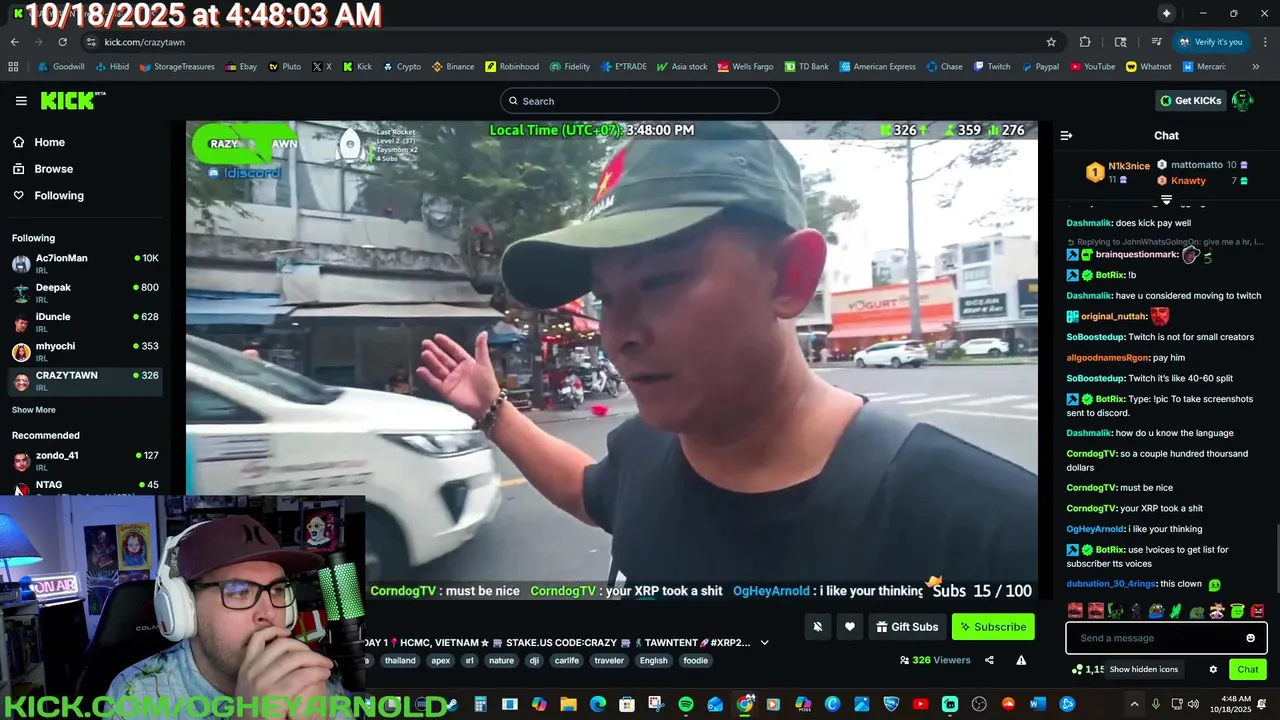
Task: Click the Gift Subs button
Action: [x=907, y=627]
